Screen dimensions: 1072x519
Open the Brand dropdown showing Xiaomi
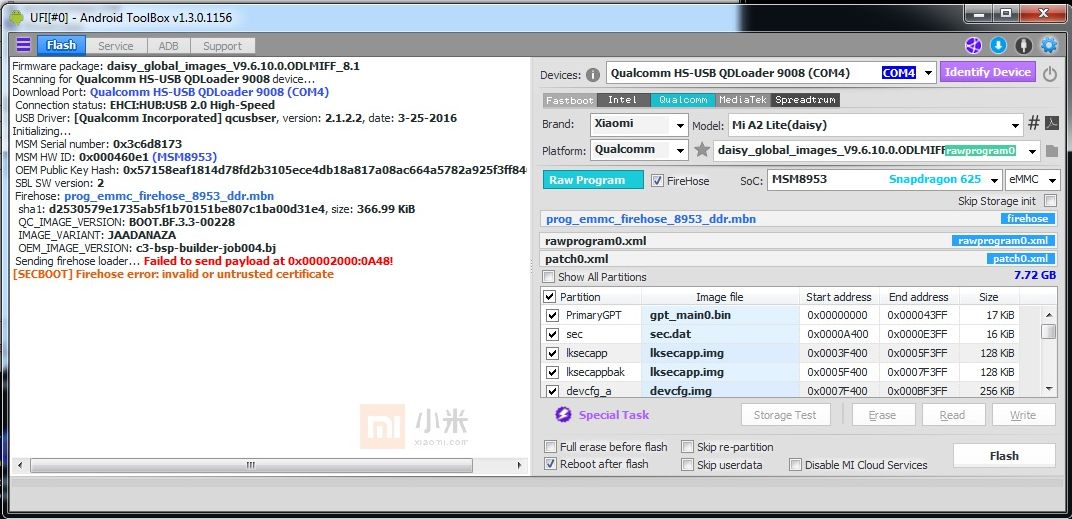click(x=680, y=126)
